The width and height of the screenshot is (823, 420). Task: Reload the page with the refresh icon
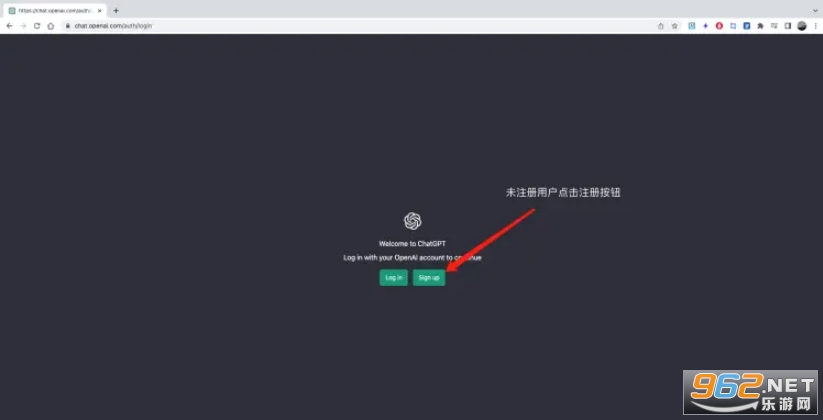point(37,26)
